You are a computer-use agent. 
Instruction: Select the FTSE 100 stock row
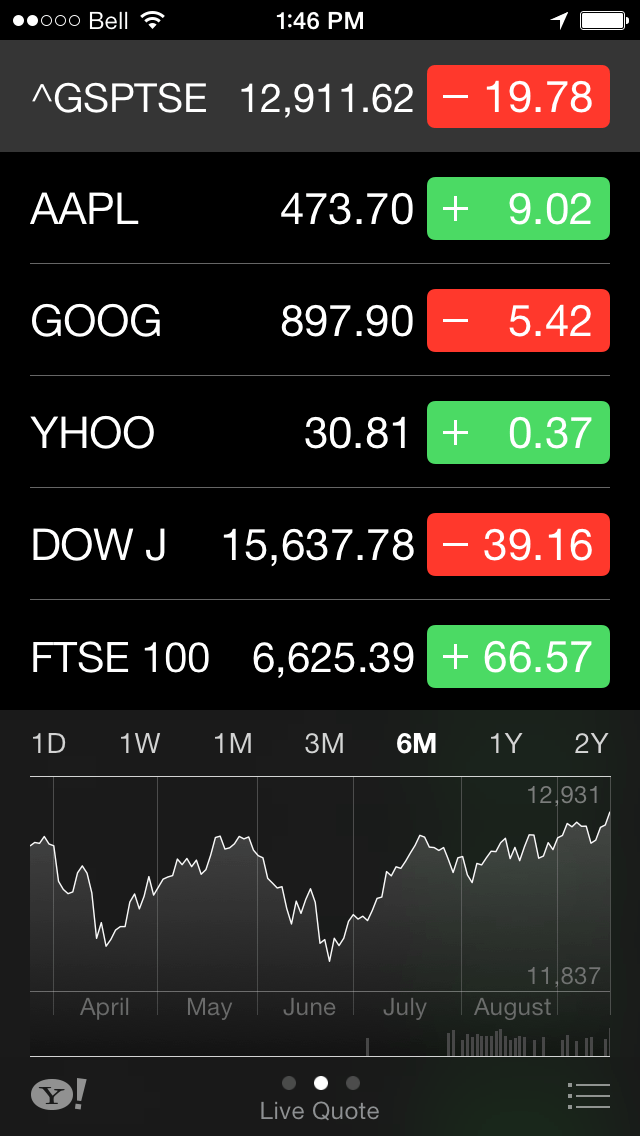pos(220,657)
